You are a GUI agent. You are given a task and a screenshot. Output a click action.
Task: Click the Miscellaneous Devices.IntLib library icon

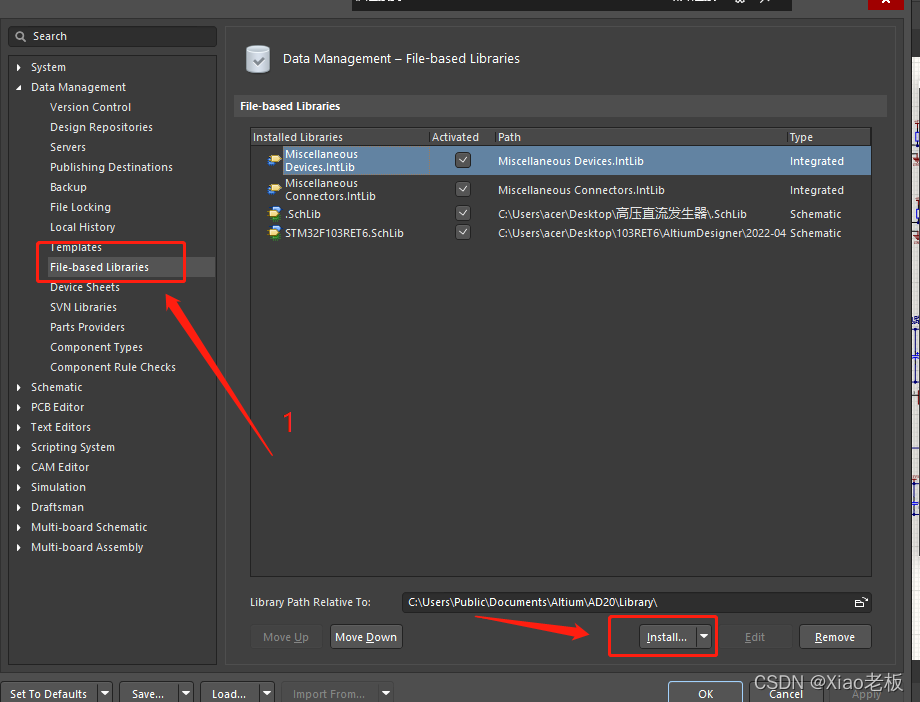click(x=275, y=160)
